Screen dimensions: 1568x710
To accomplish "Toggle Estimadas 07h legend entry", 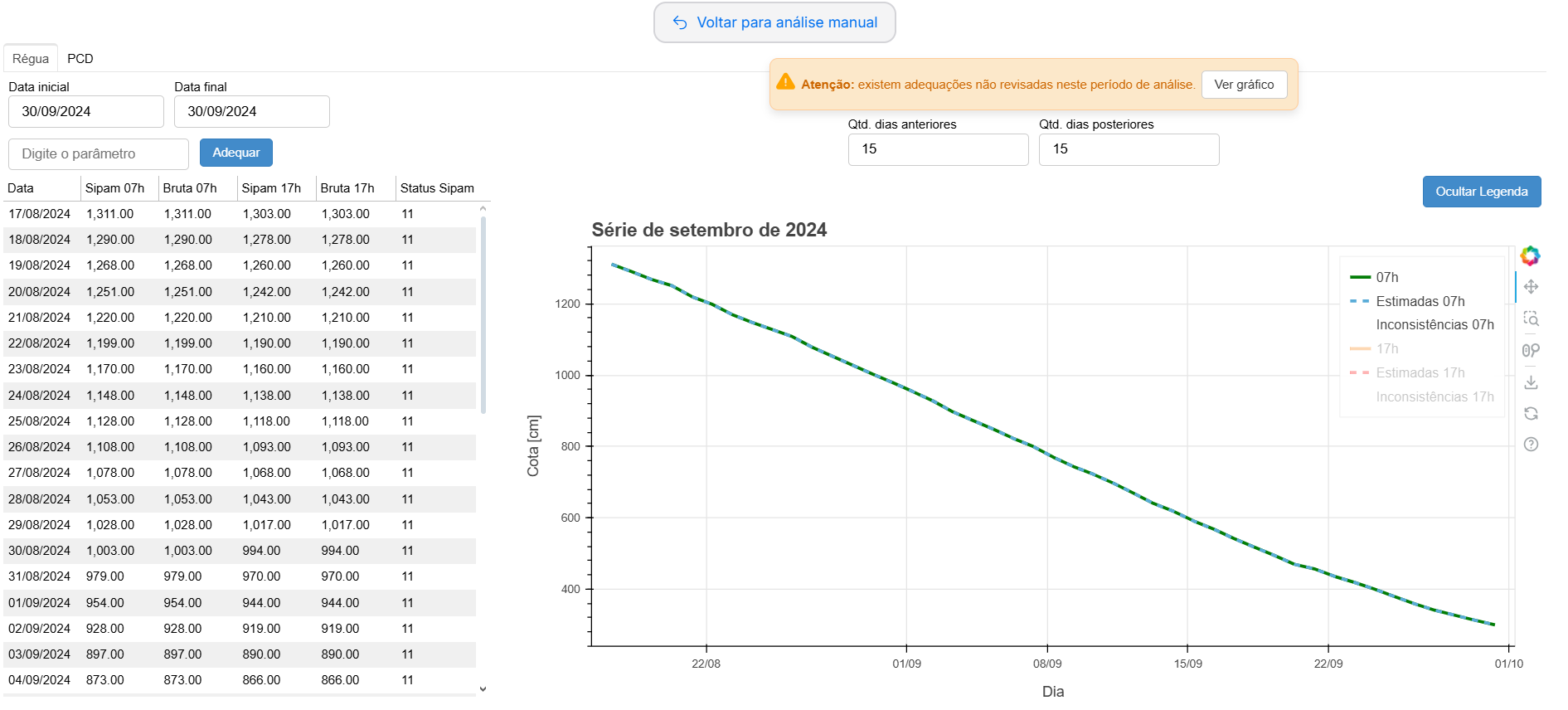I will (1420, 301).
